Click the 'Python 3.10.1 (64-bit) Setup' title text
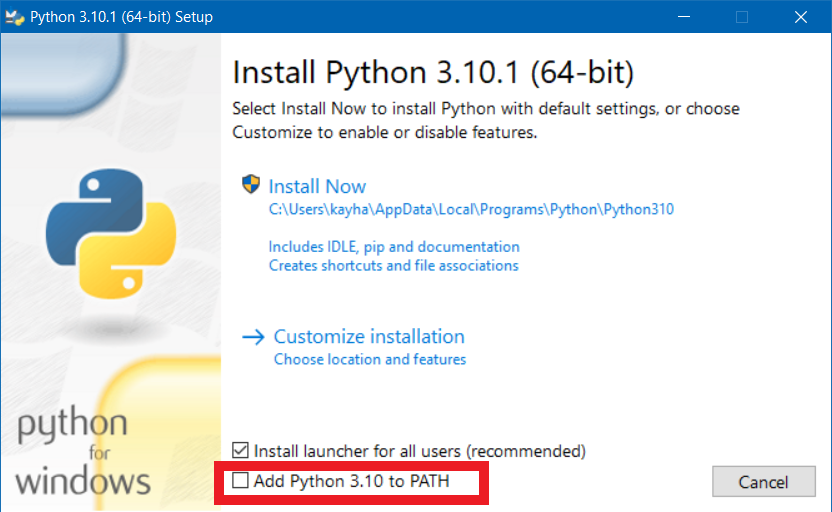The image size is (832, 512). [121, 17]
